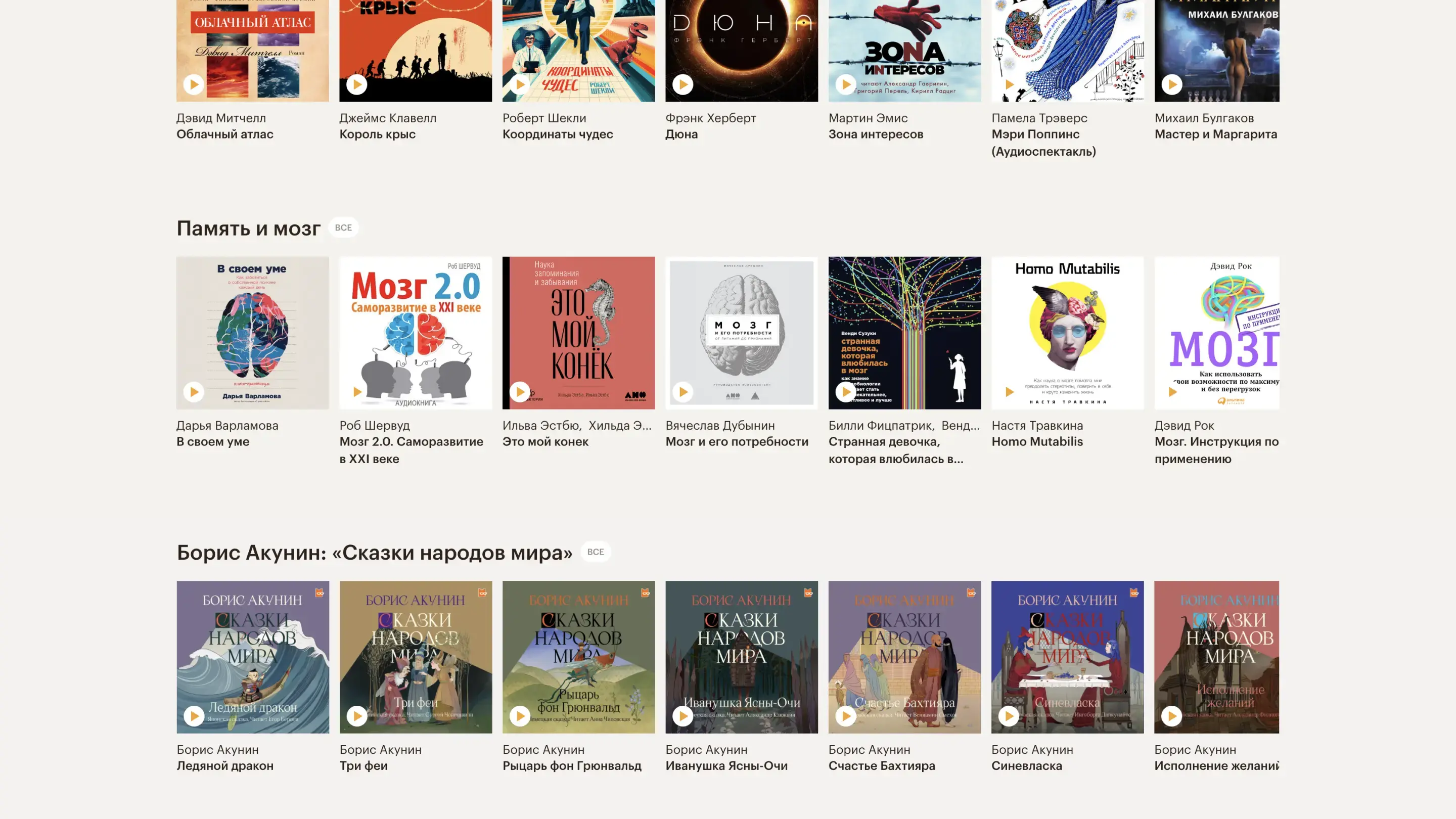
Task: Open author link Настя Травкина
Action: pos(1037,425)
